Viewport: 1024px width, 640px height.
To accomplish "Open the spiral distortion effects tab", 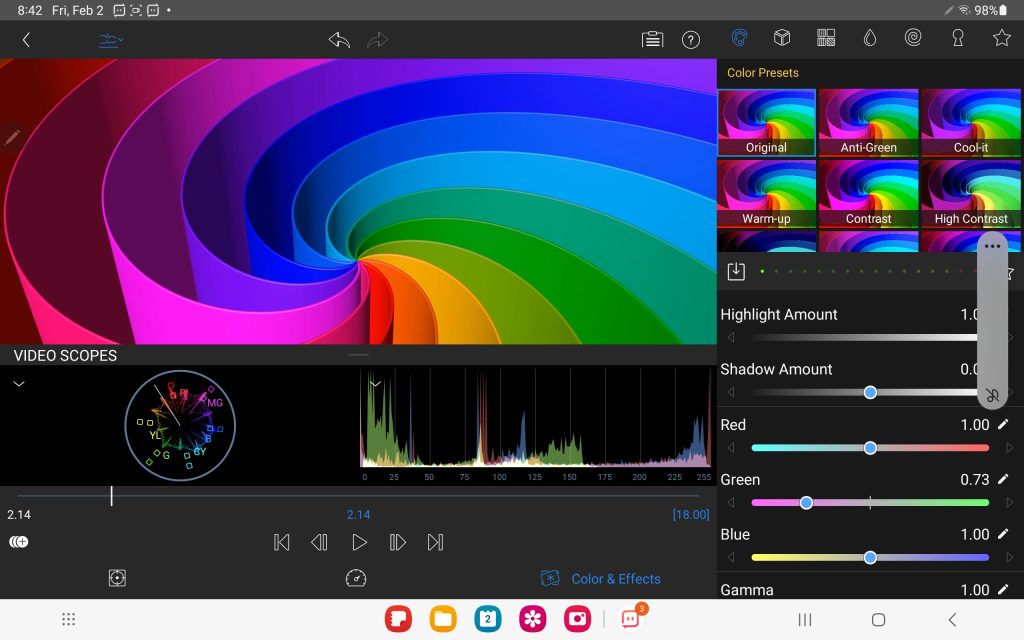I will tap(913, 38).
